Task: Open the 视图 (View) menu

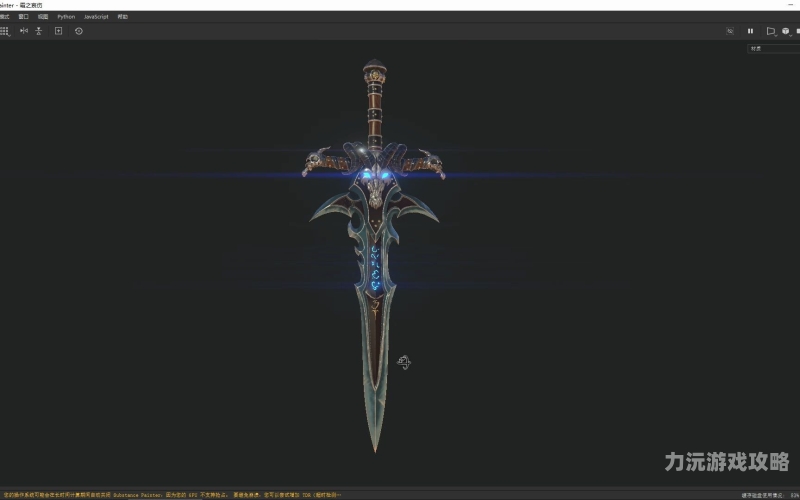Action: click(x=43, y=17)
